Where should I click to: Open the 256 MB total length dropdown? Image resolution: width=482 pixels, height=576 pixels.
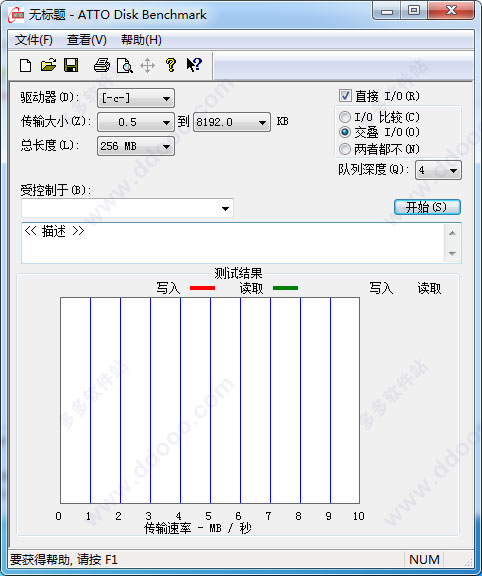tap(136, 146)
